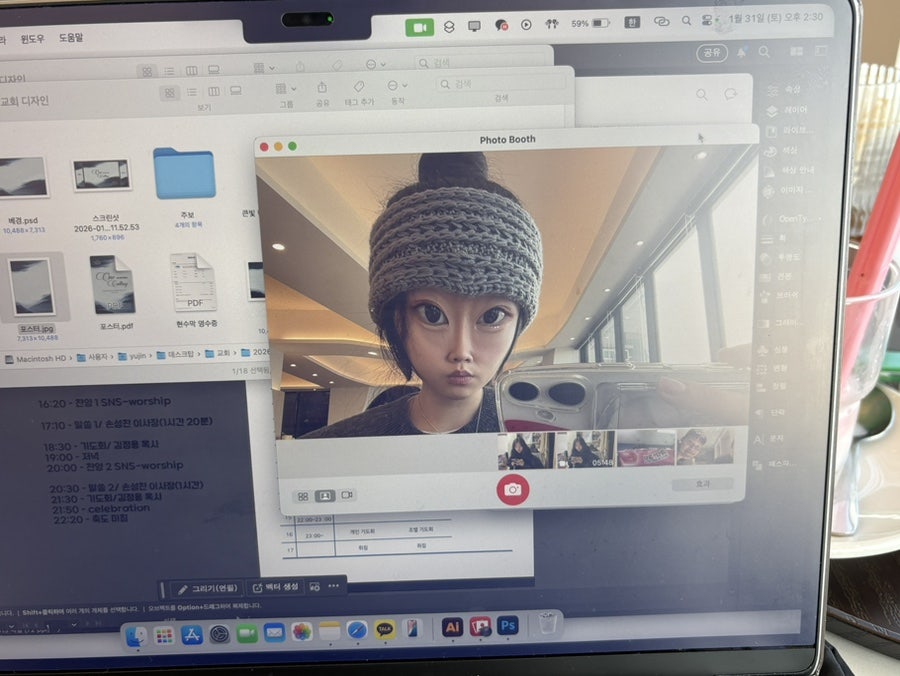
Task: Open Notes from the Dock
Action: (x=329, y=631)
